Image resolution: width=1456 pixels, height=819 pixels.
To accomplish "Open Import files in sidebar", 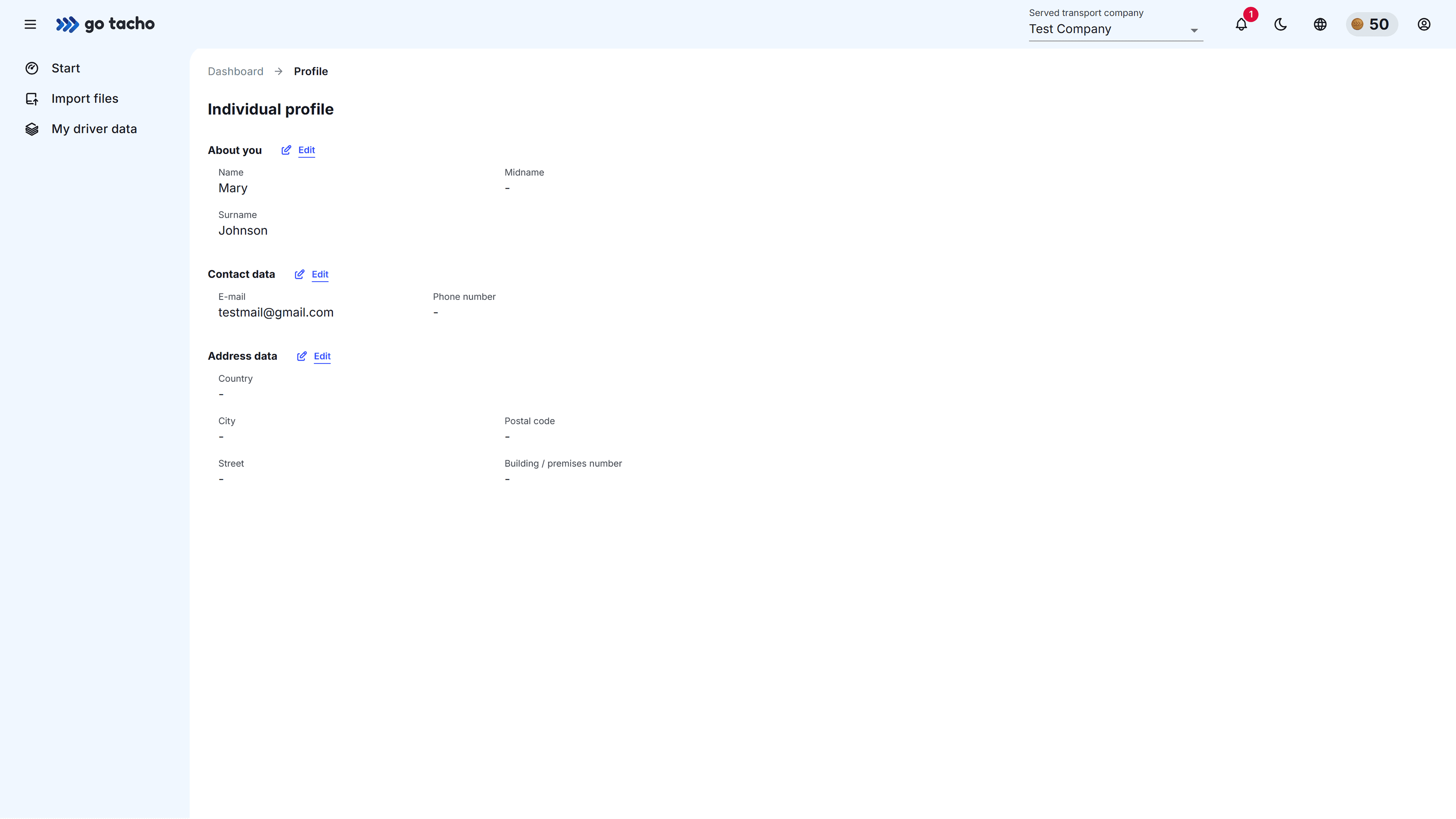I will pos(85,99).
